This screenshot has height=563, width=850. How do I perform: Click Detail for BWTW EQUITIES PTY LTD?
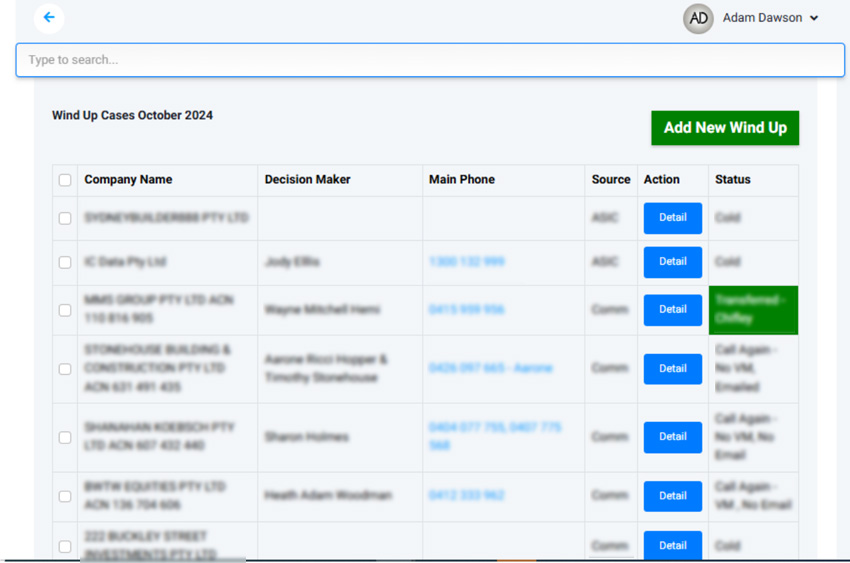672,496
